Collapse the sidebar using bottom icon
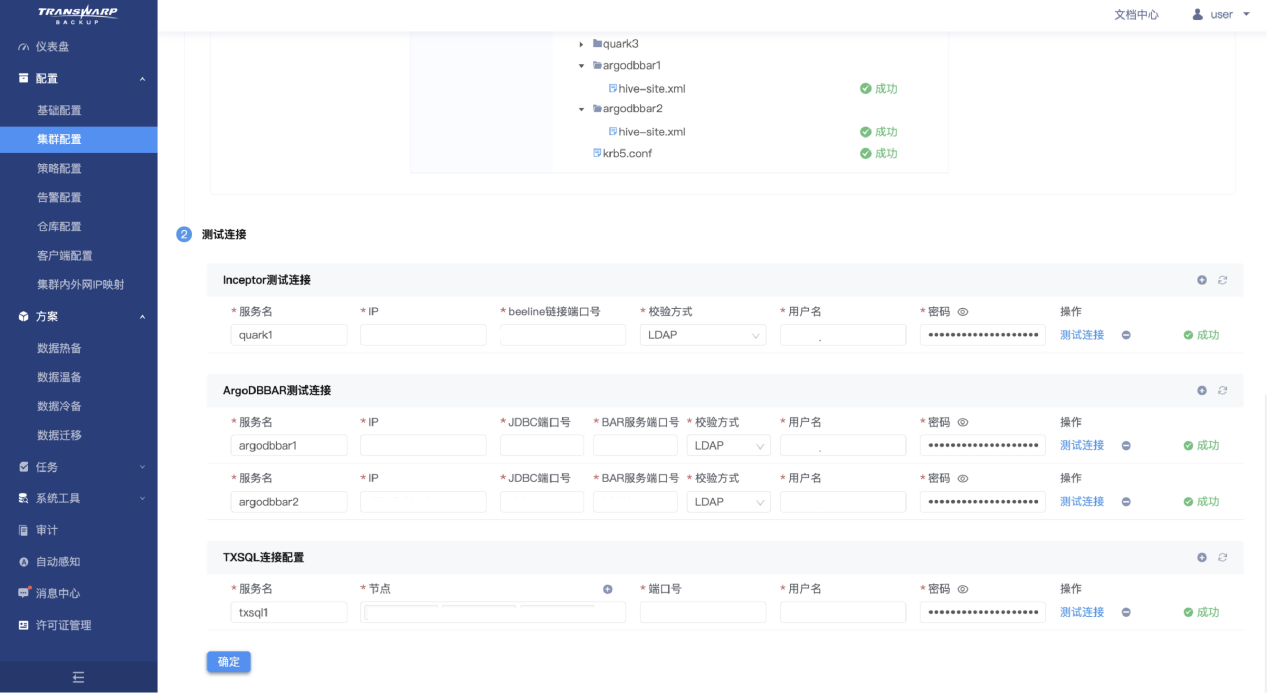 point(78,677)
